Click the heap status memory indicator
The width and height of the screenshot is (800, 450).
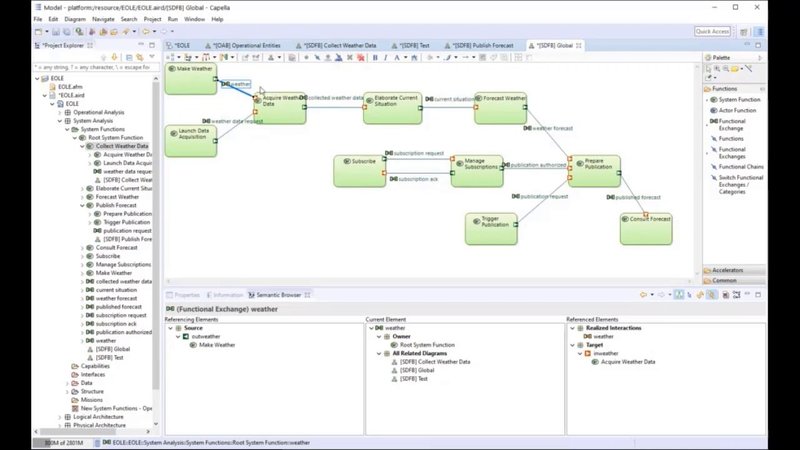[63, 443]
